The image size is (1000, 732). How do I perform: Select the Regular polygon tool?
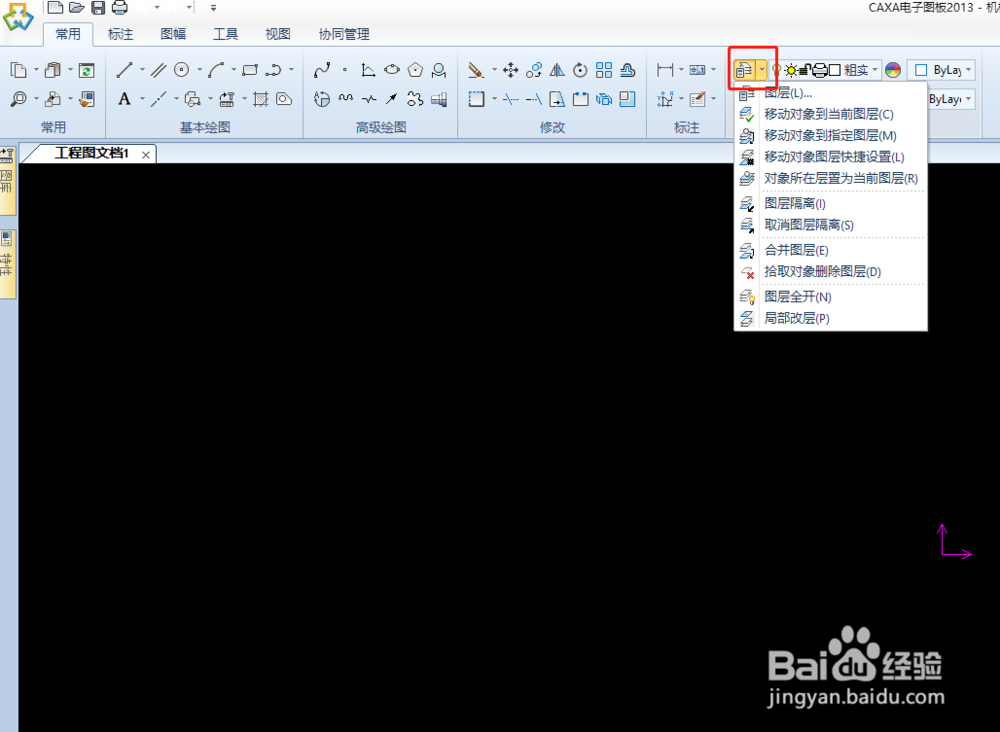pos(415,70)
